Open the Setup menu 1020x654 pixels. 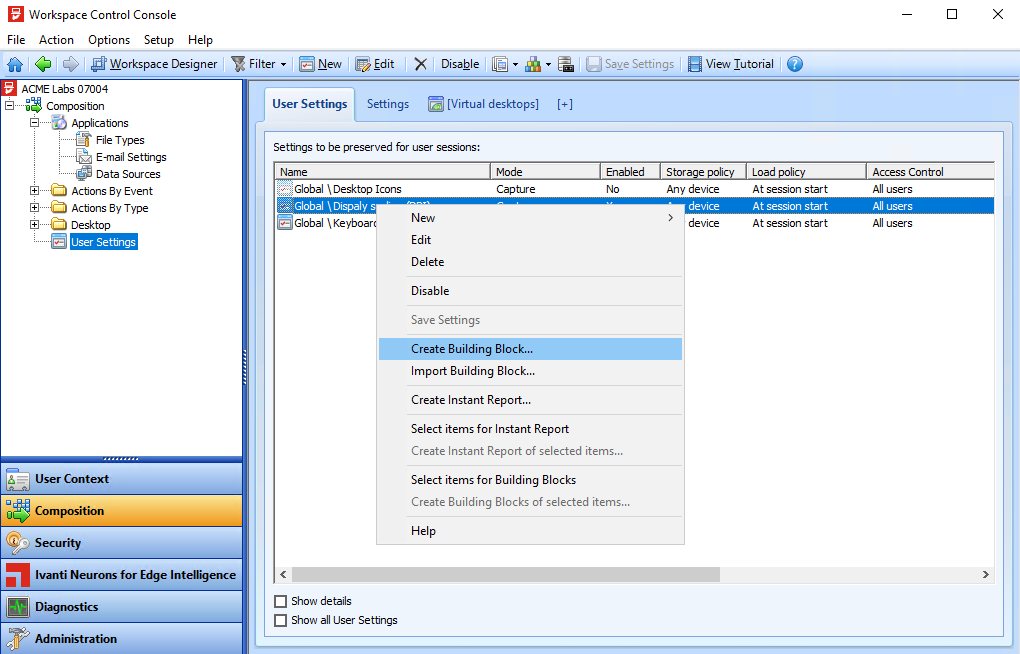coord(159,40)
